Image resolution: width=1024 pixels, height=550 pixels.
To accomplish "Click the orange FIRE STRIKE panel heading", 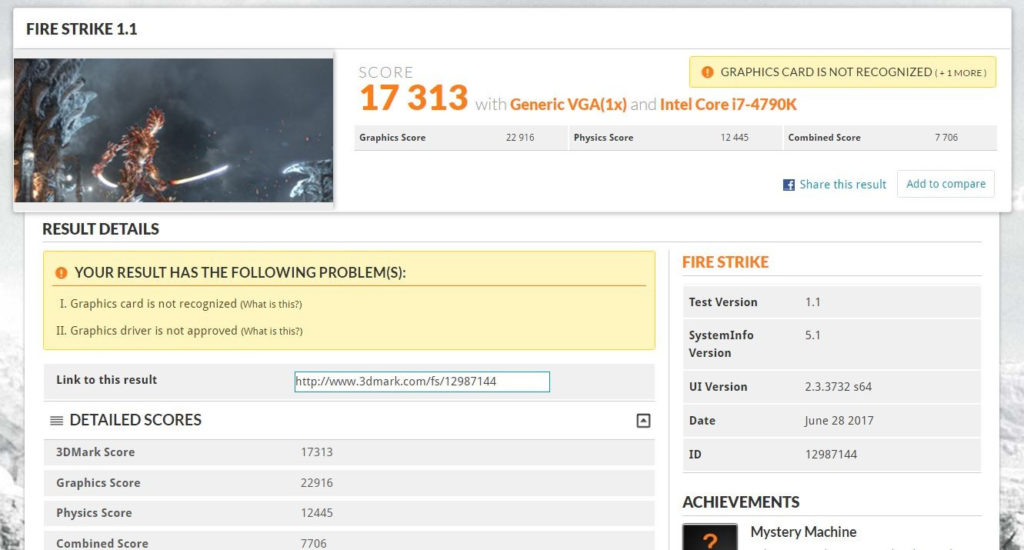I will point(725,262).
